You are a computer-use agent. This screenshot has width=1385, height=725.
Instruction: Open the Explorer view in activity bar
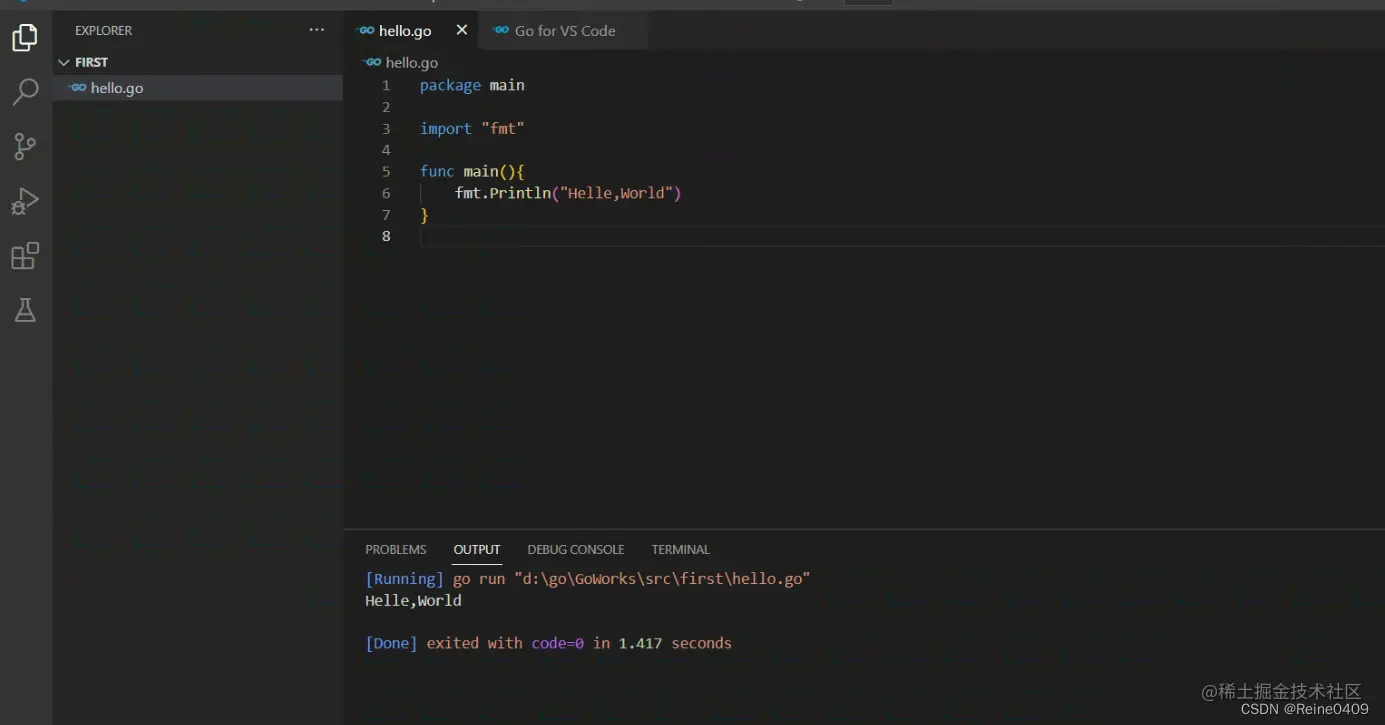(x=25, y=38)
